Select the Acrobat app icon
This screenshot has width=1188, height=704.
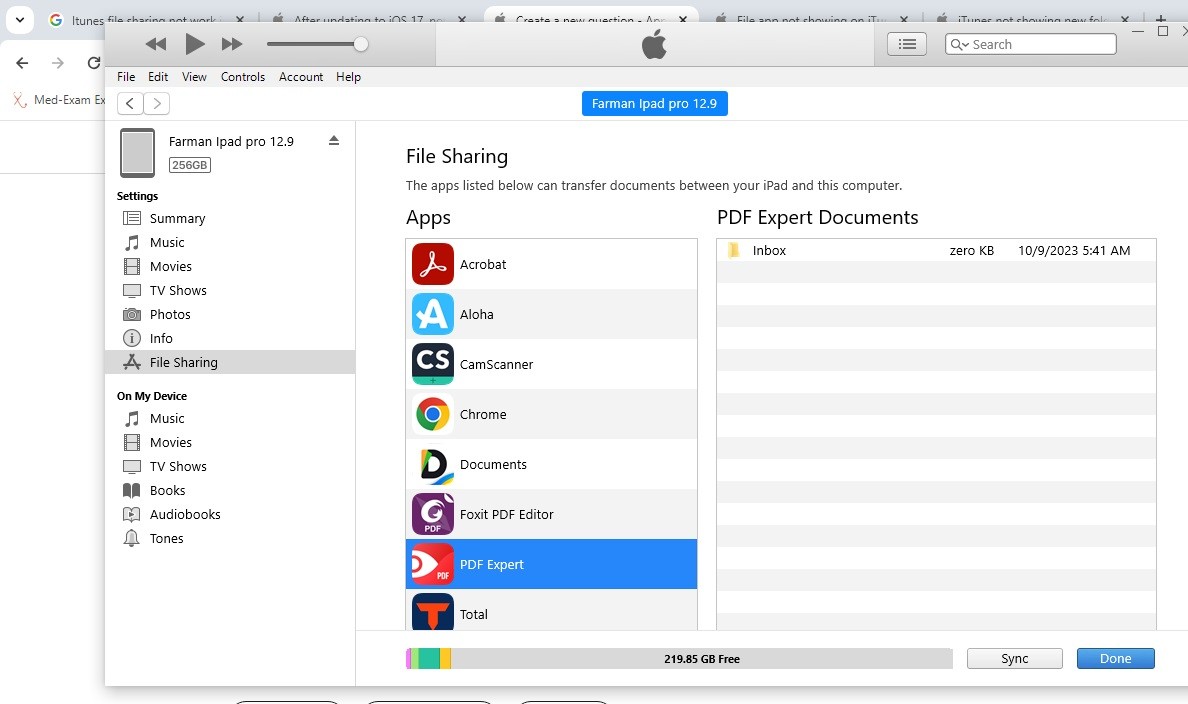click(x=432, y=264)
